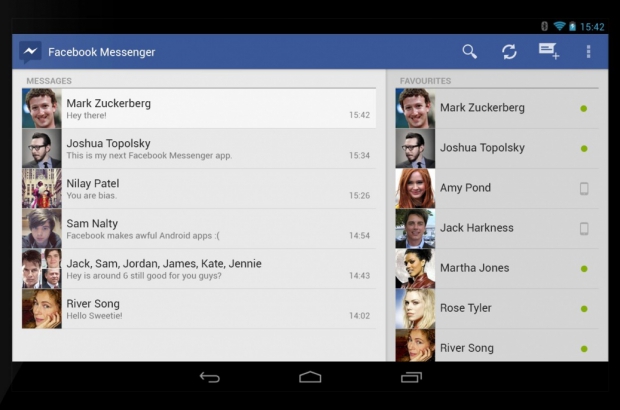Select the 'You are bias.' message preview
The height and width of the screenshot is (410, 620).
click(x=91, y=195)
